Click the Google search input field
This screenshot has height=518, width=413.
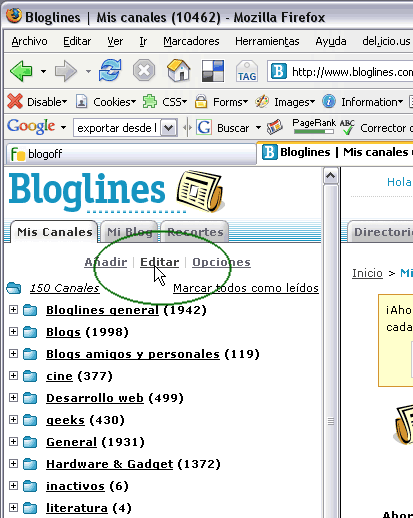click(117, 128)
